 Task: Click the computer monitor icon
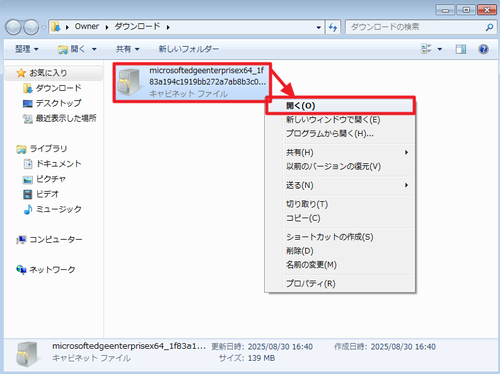coord(21,239)
